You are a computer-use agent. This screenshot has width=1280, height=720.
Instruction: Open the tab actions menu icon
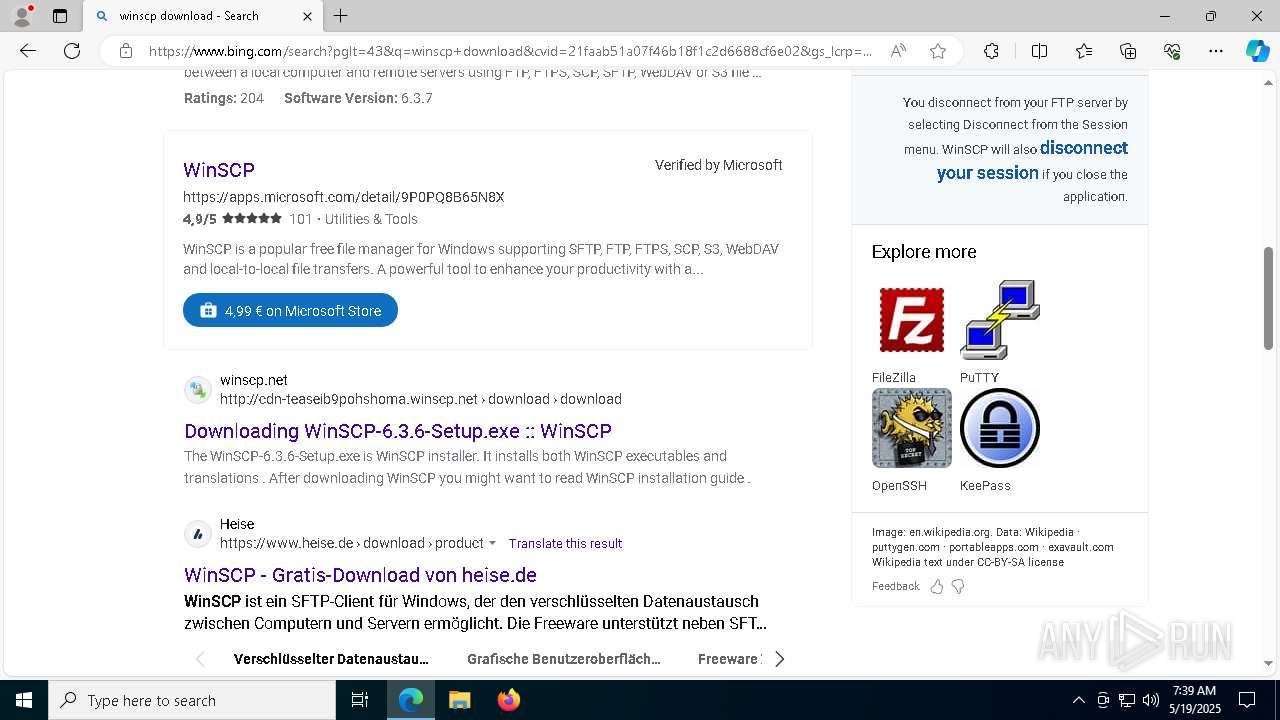click(x=60, y=16)
